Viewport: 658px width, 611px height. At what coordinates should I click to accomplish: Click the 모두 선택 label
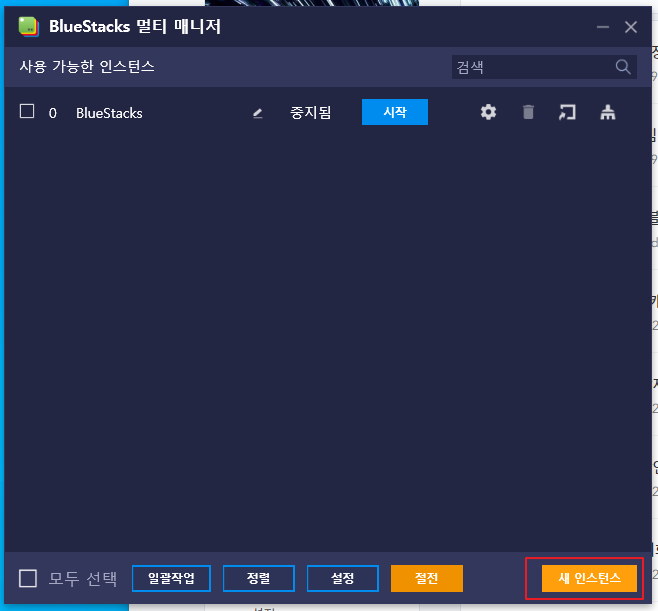(x=83, y=579)
